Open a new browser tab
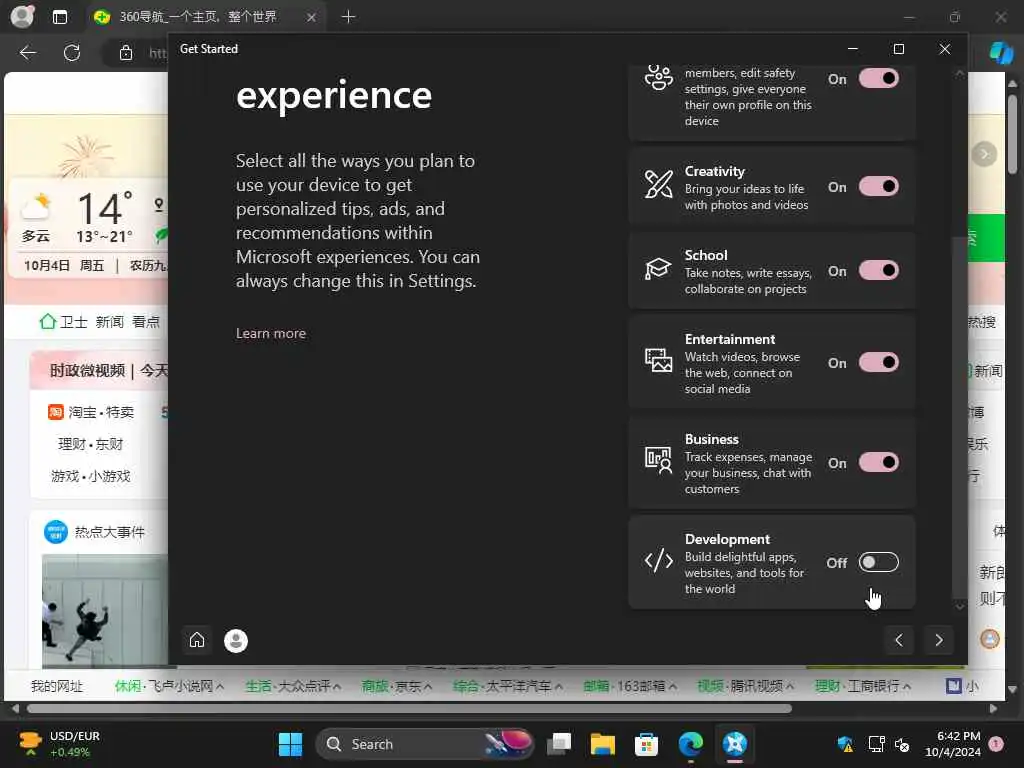1024x768 pixels. tap(348, 17)
